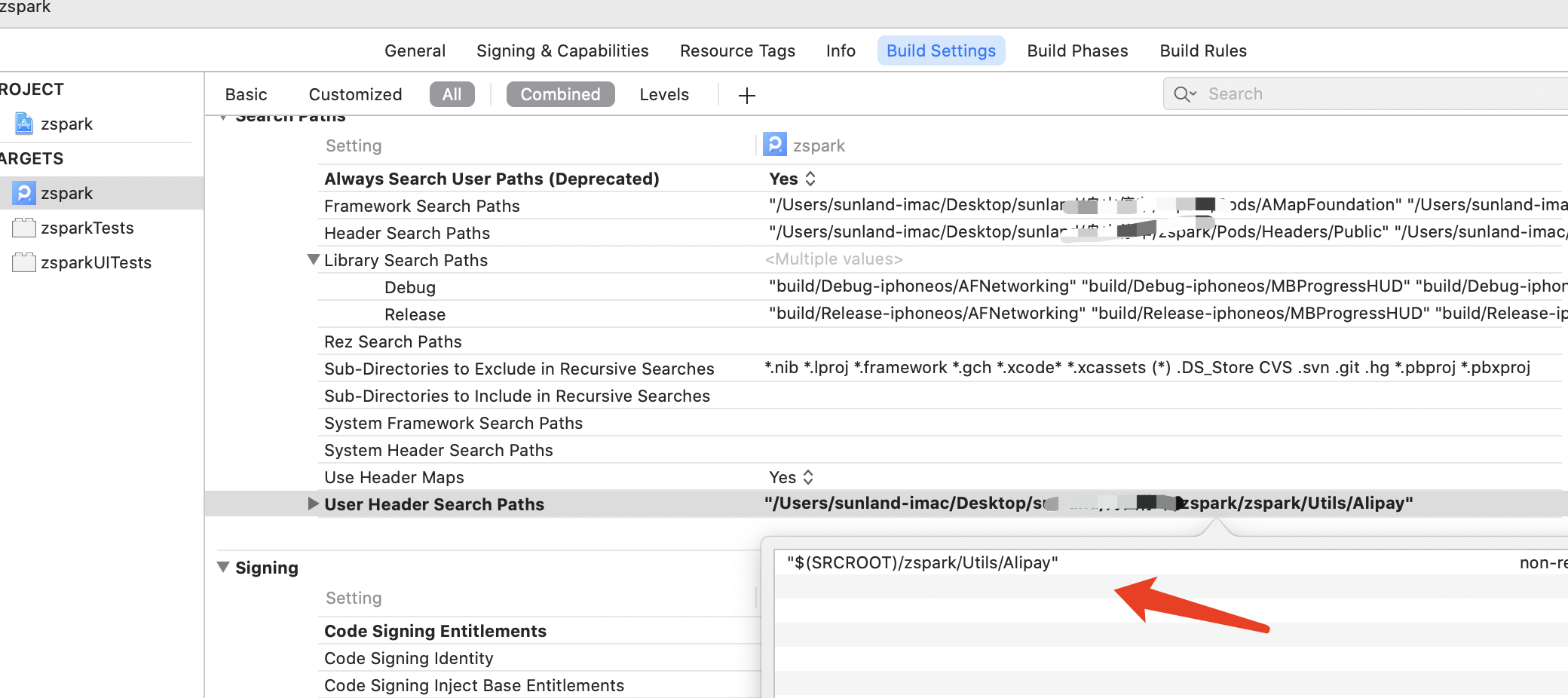Click the search magnifier icon
Viewport: 1568px width, 698px height.
click(1184, 94)
